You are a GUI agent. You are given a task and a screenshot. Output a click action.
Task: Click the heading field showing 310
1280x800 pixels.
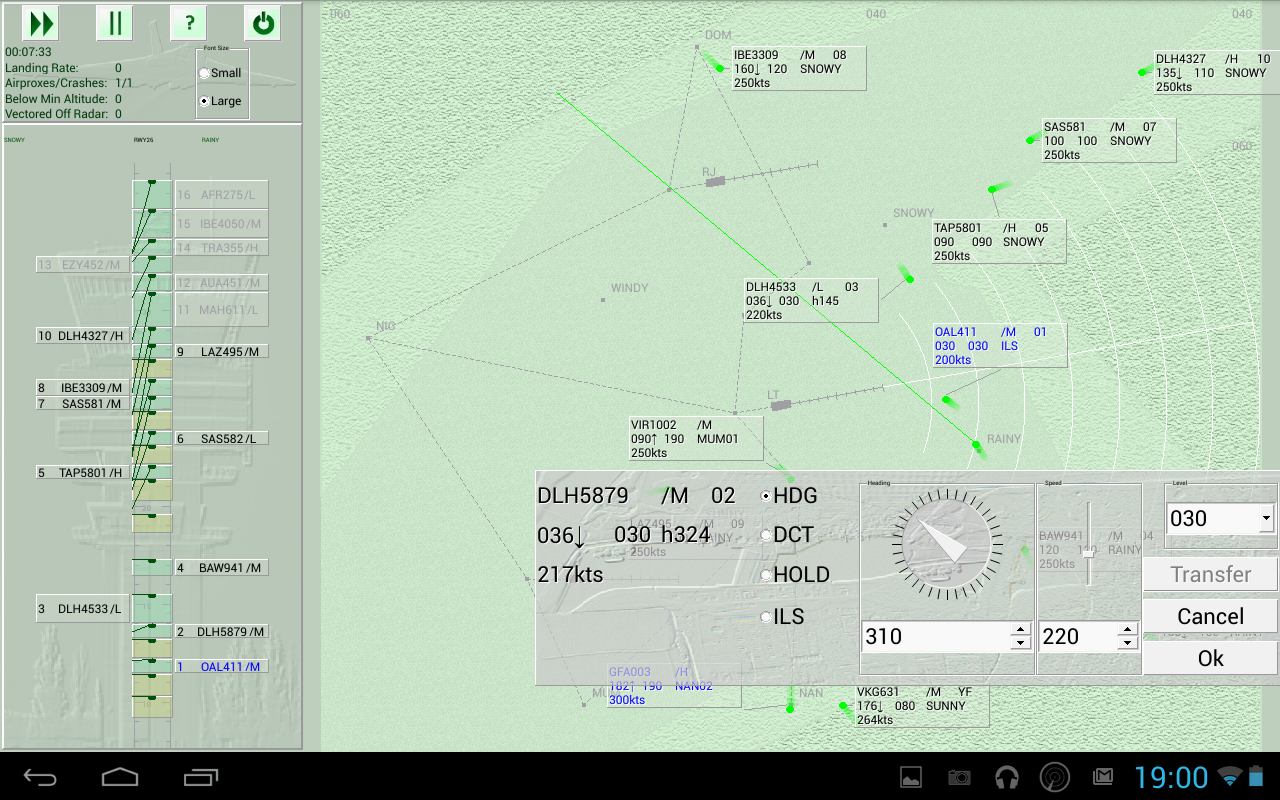click(x=936, y=637)
